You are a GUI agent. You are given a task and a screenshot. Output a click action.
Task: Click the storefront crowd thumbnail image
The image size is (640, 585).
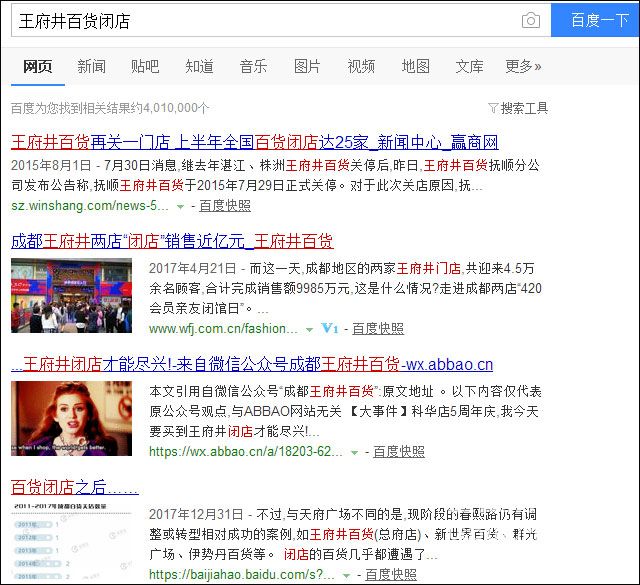[71, 295]
